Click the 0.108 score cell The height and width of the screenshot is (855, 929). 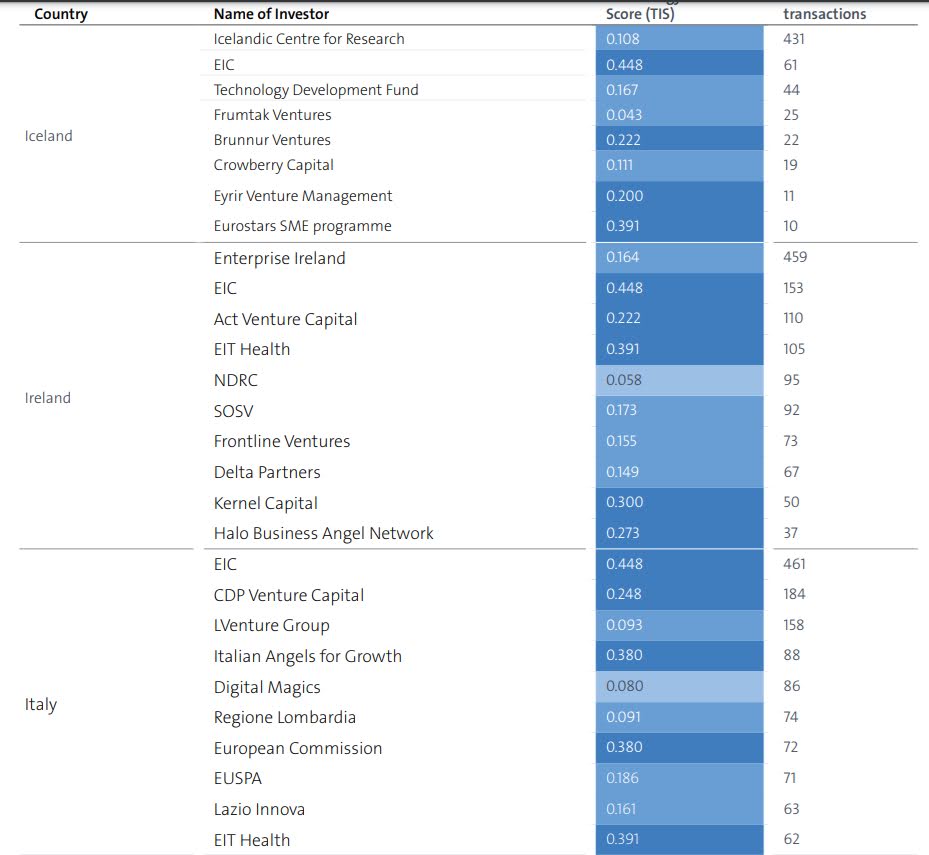680,39
